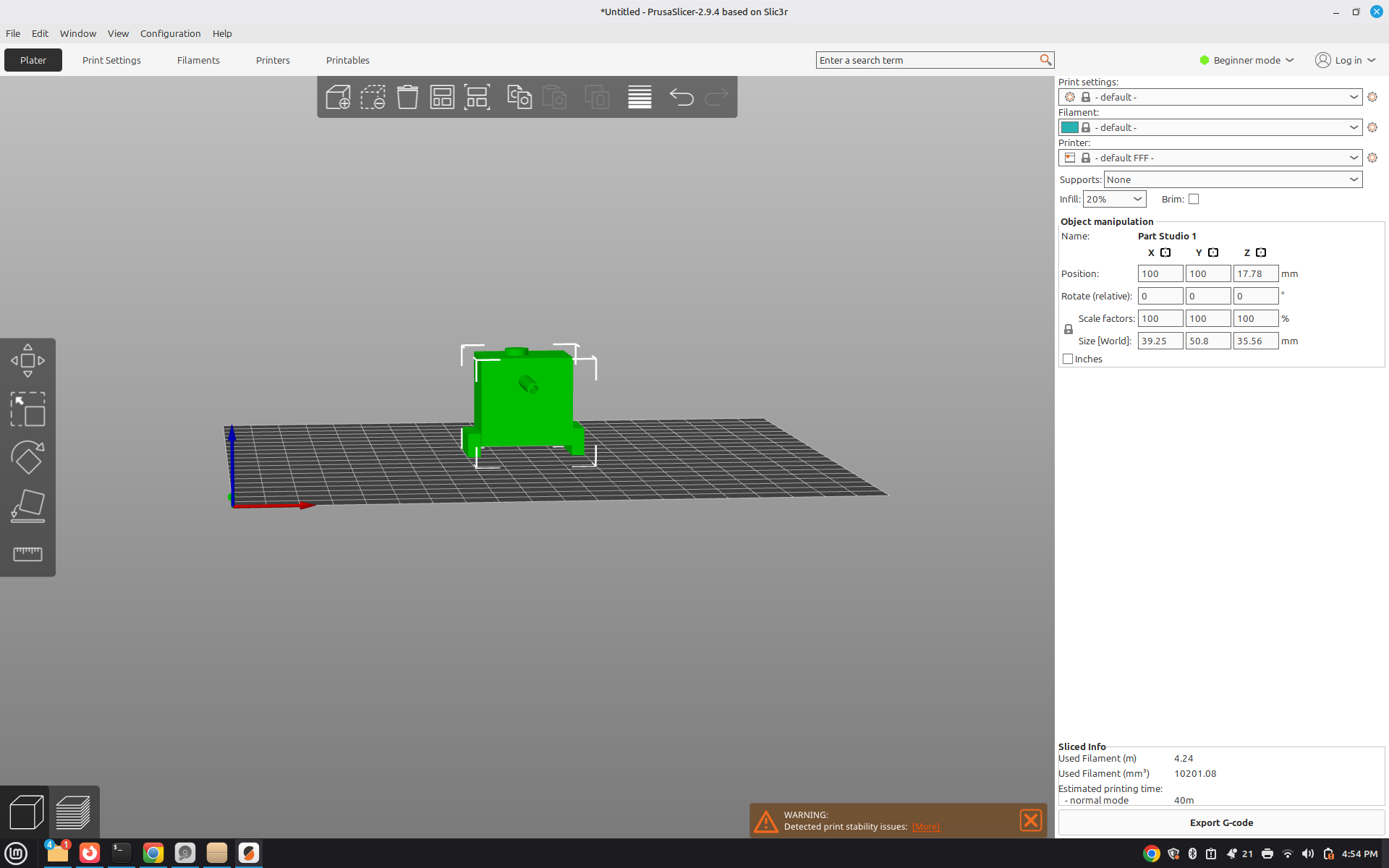
Task: Click the filament color swatch
Action: click(1069, 127)
